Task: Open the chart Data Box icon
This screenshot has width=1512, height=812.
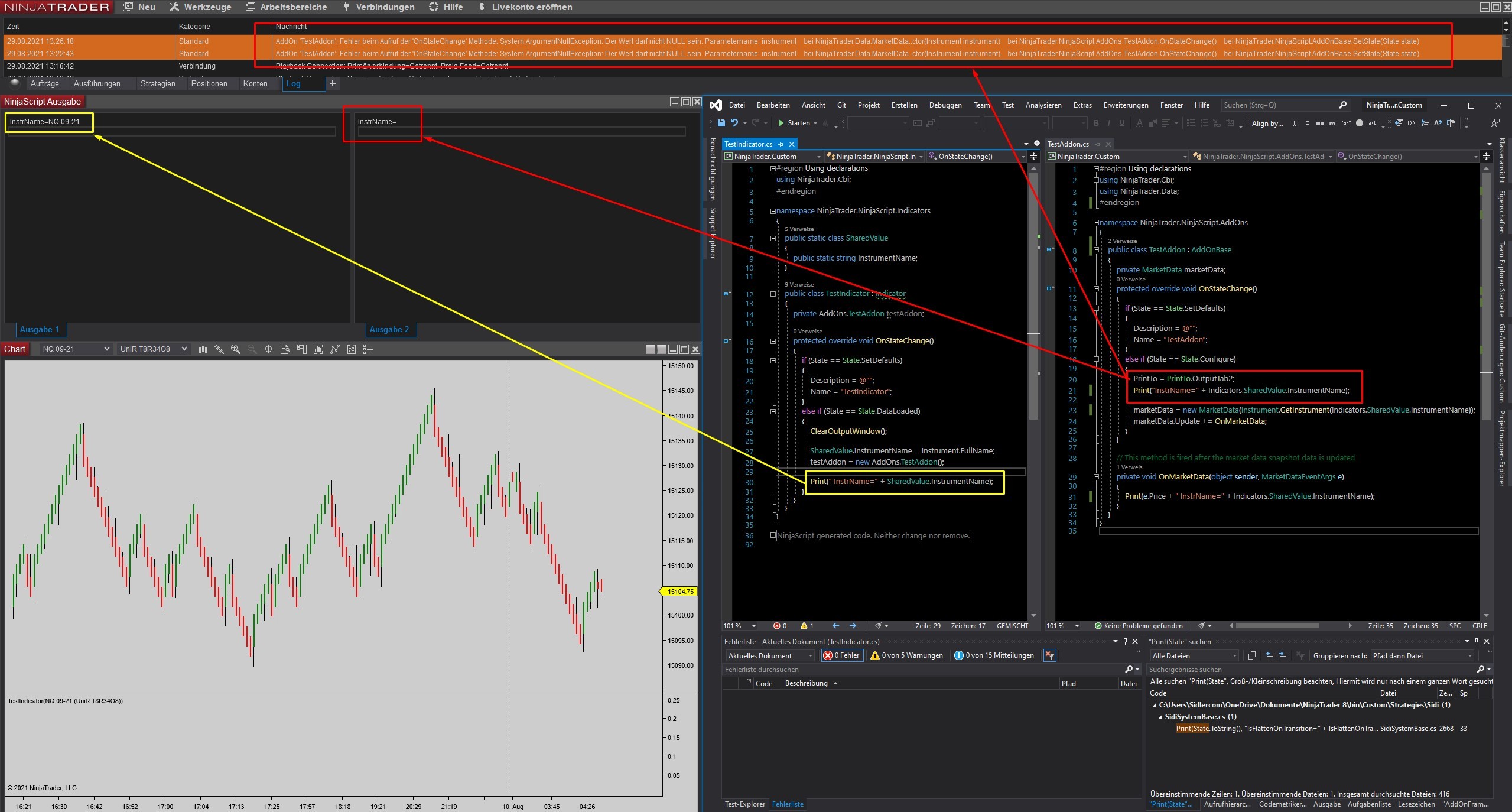Action: click(x=285, y=349)
